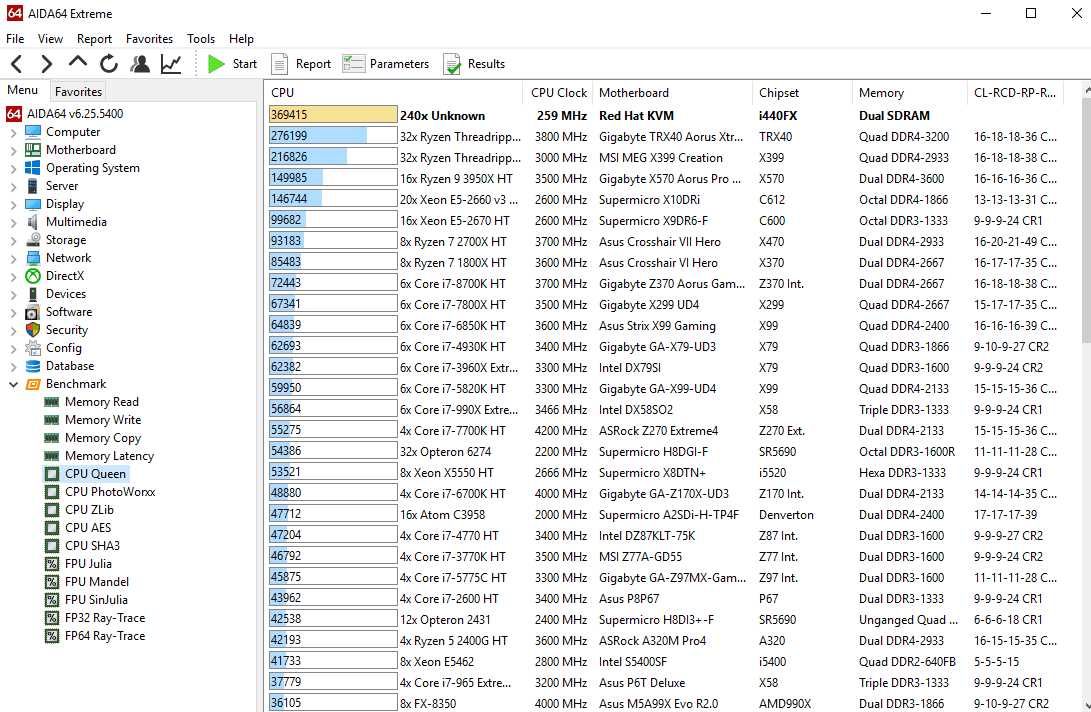The height and width of the screenshot is (712, 1091).
Task: Select the Memory Latency benchmark
Action: pos(109,456)
